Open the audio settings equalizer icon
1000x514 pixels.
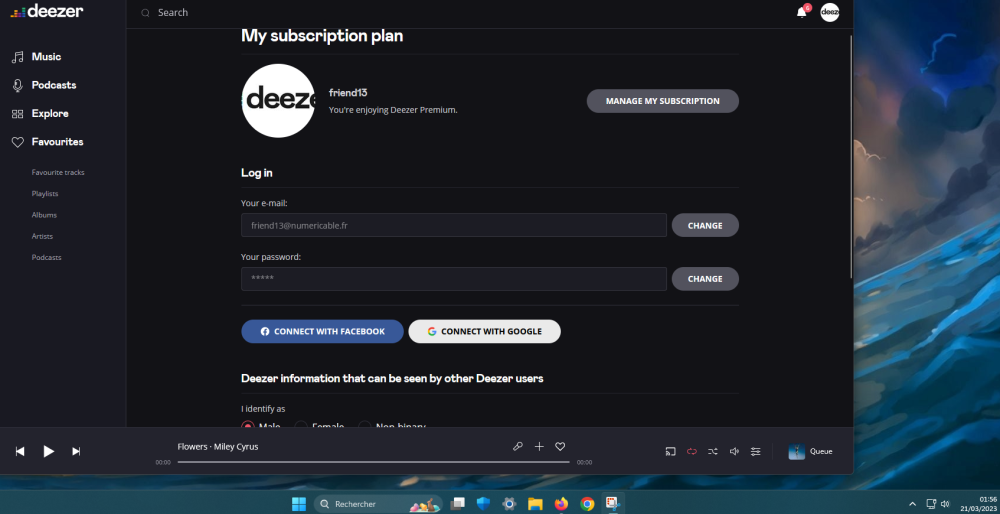(756, 451)
